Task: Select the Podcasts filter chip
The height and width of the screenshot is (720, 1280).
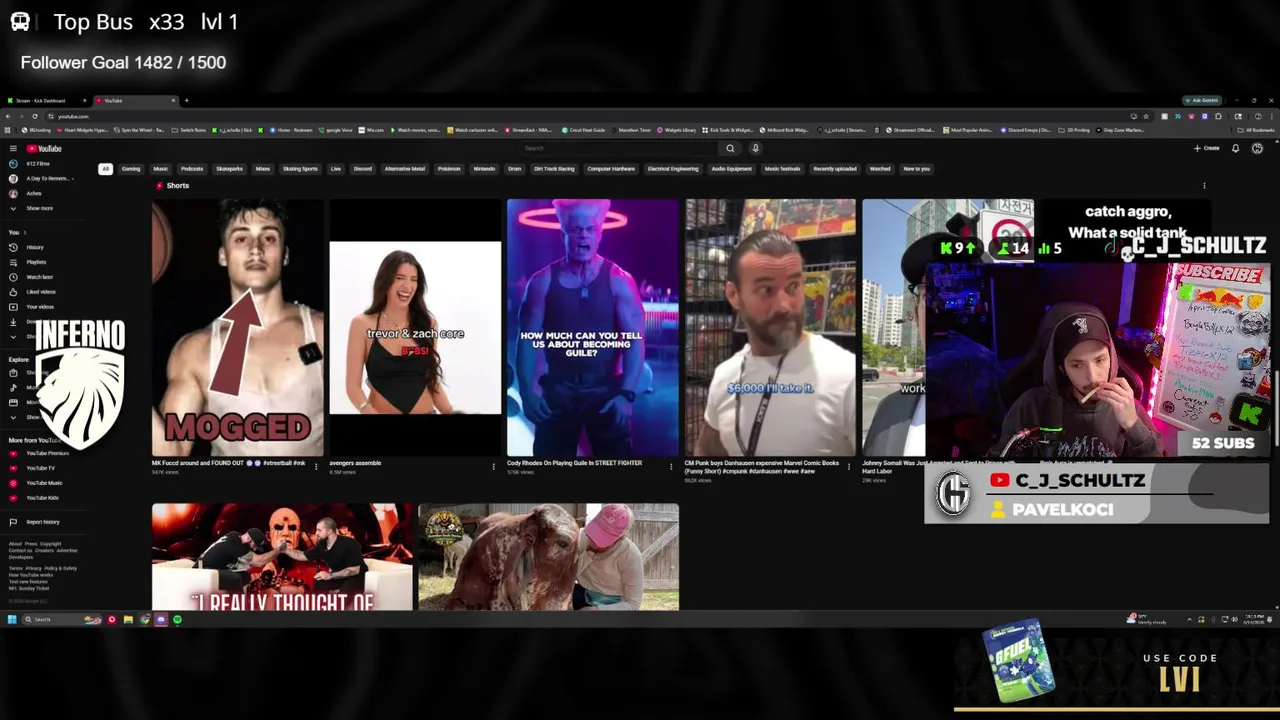Action: point(192,169)
